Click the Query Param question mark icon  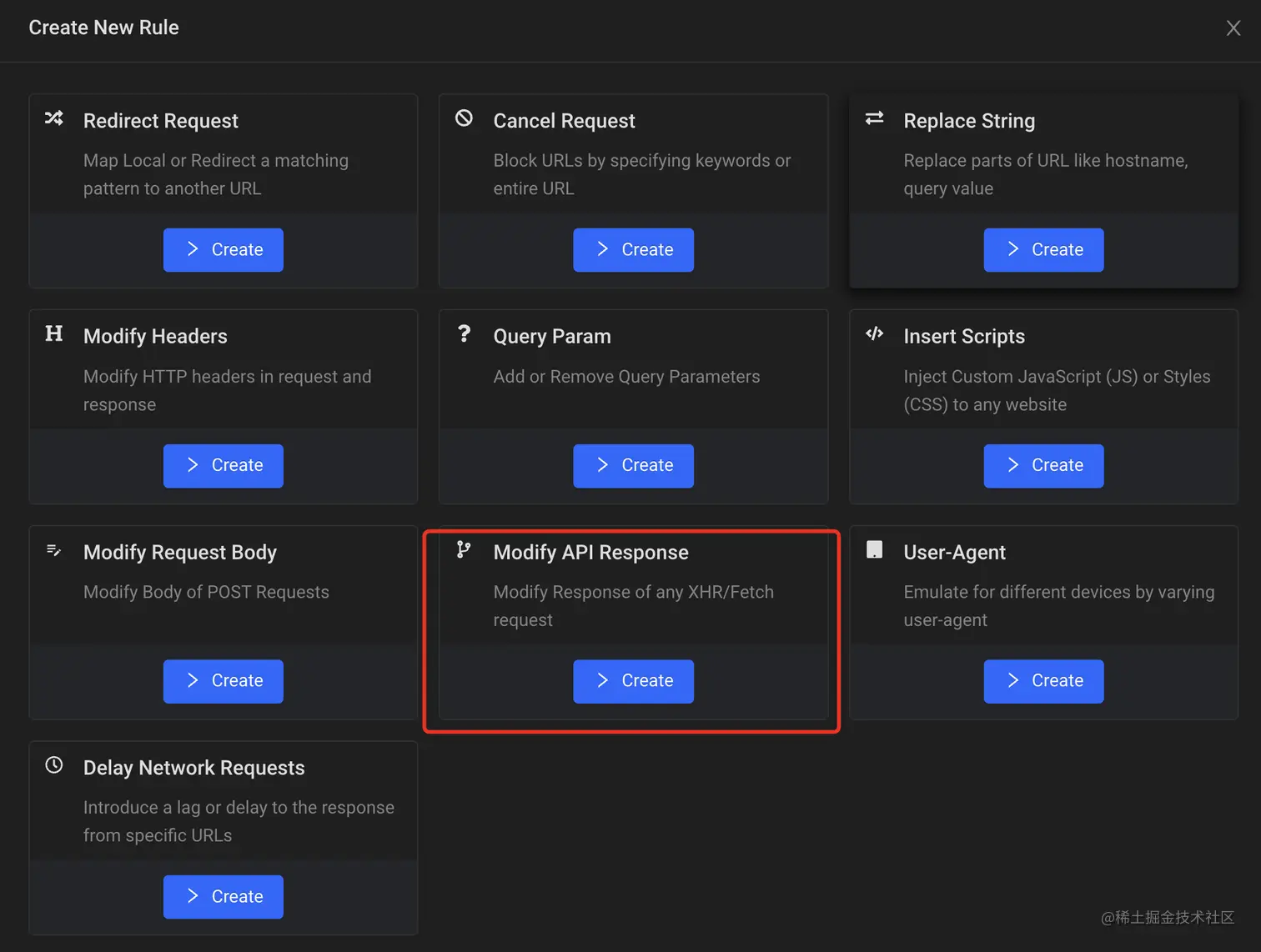[x=465, y=334]
